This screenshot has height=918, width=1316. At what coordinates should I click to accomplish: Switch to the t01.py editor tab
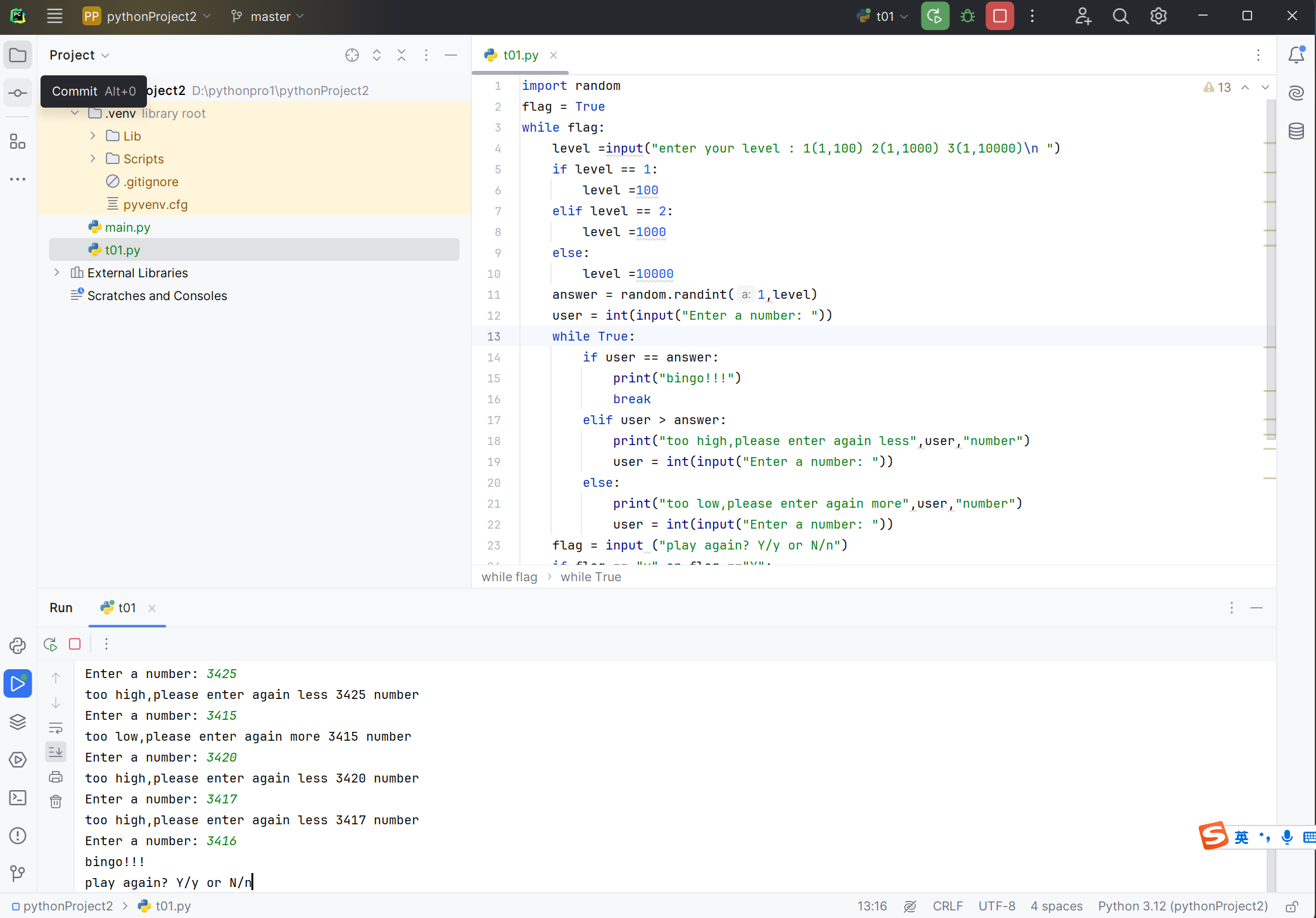(x=520, y=55)
